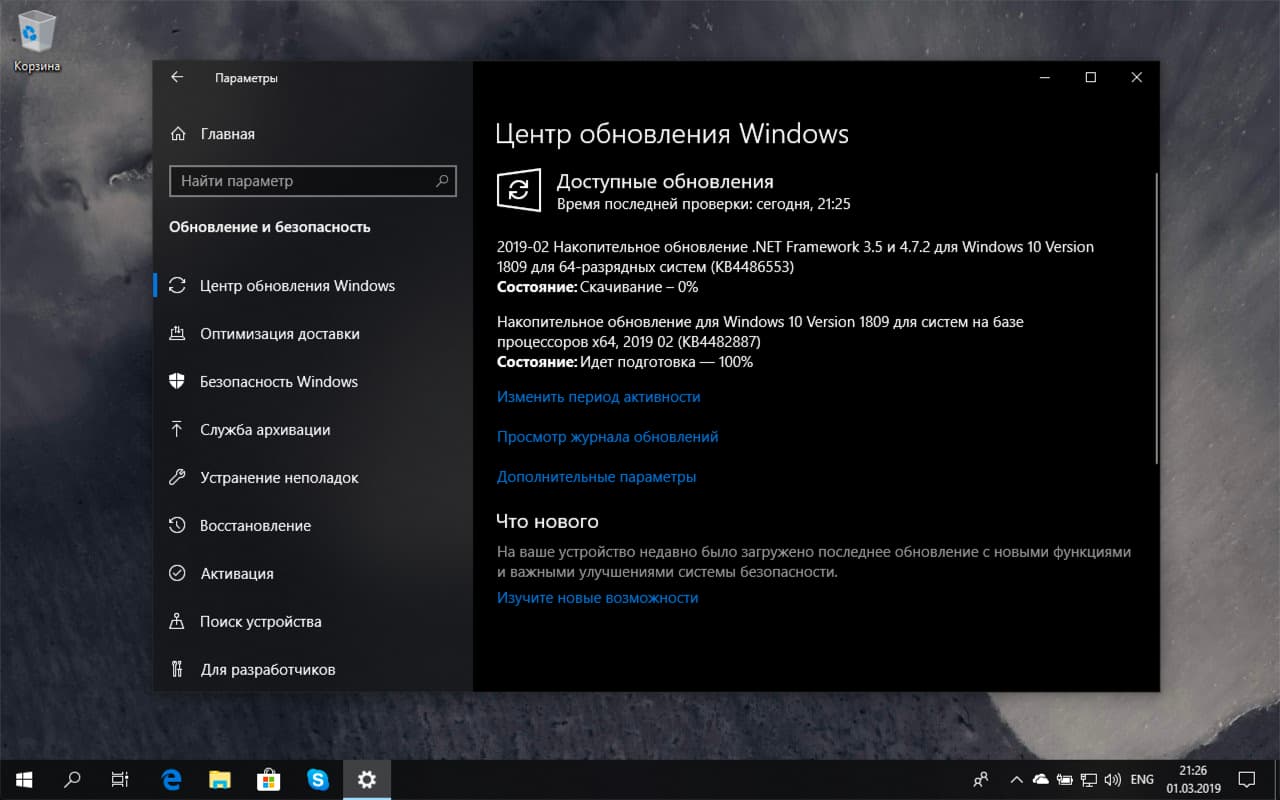Open Troubleshoot using the wrench icon

pos(179,477)
